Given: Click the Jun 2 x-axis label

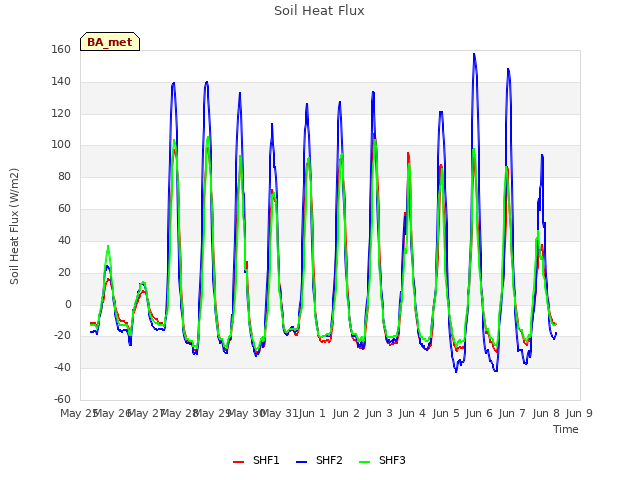Looking at the screenshot, I should pos(346,413).
